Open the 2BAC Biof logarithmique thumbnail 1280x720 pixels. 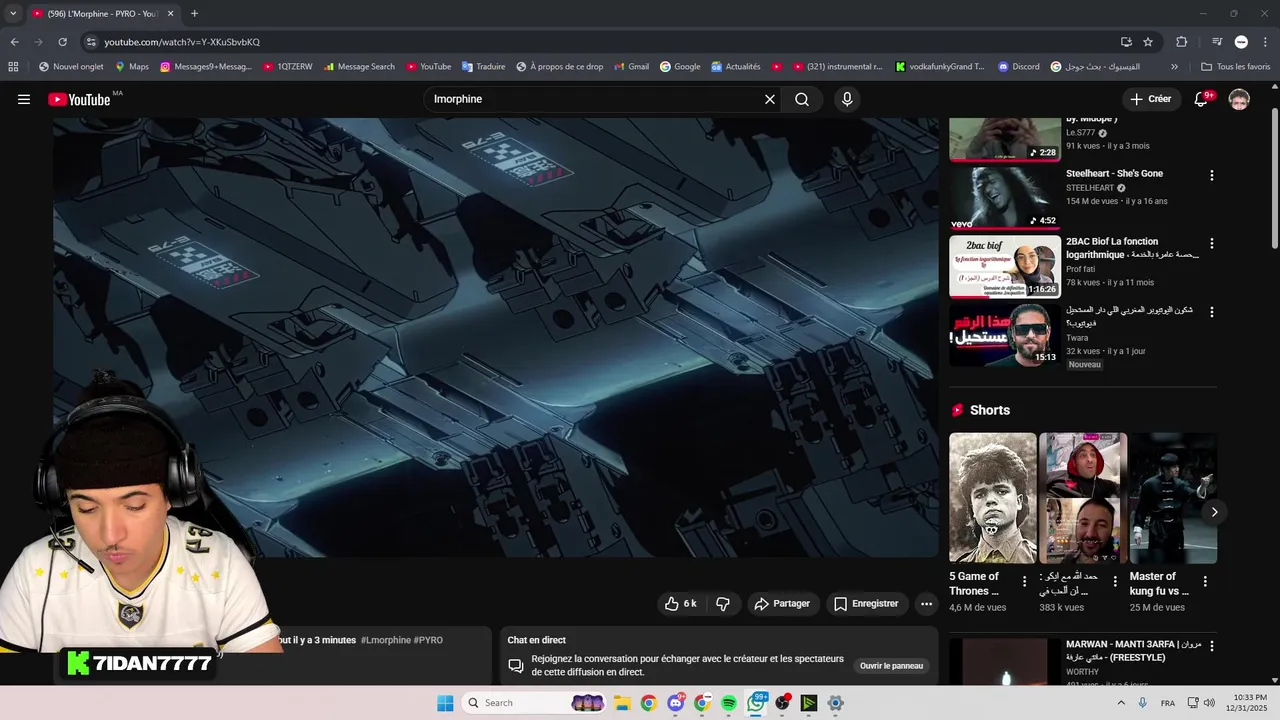[x=1005, y=266]
